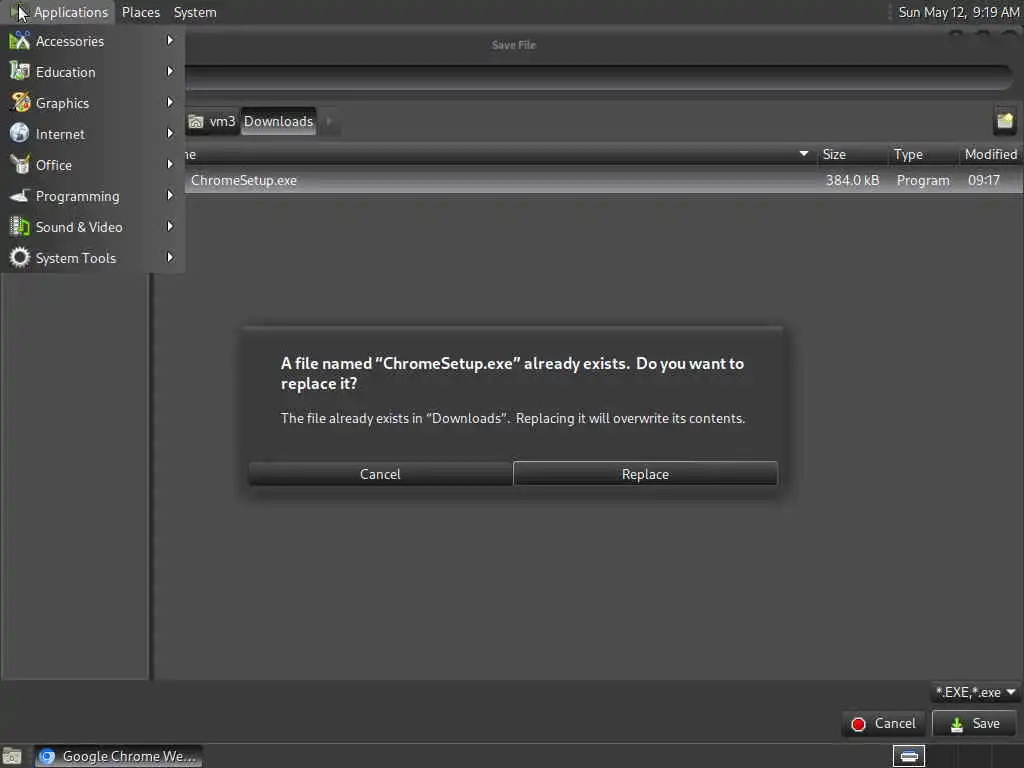Click the show desktop icon in bottom-left panel
This screenshot has height=768, width=1024.
pyautogui.click(x=12, y=756)
